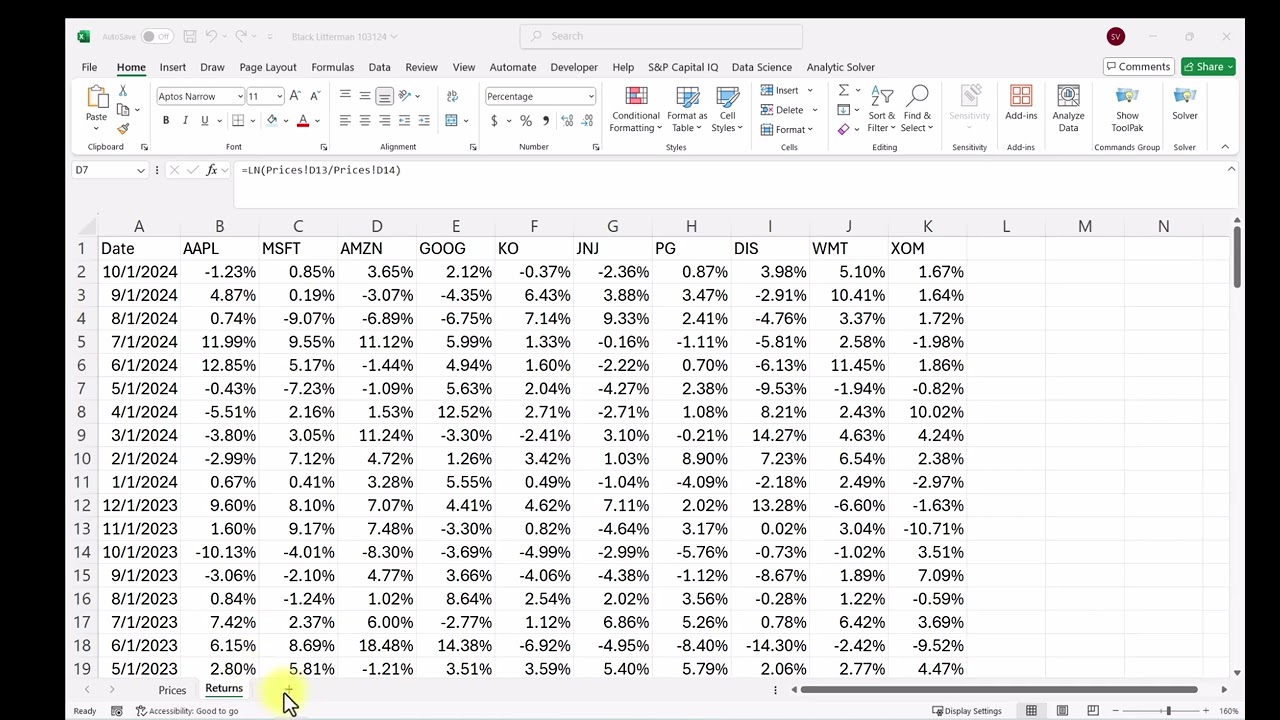Screen dimensions: 1280x720
Task: Open the Find & Select dropdown
Action: click(x=917, y=109)
